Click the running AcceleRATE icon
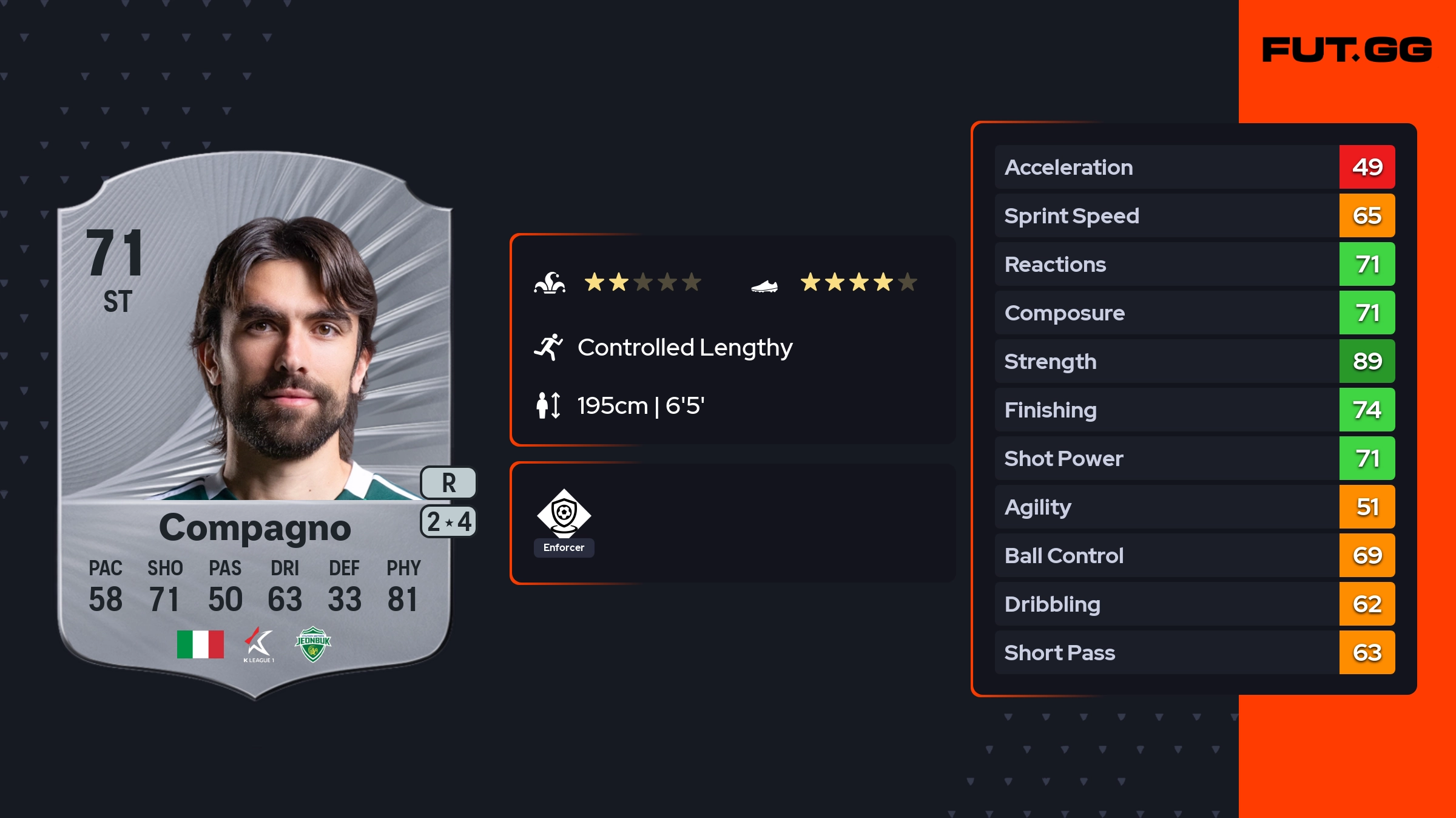Viewport: 1456px width, 818px height. click(x=548, y=348)
